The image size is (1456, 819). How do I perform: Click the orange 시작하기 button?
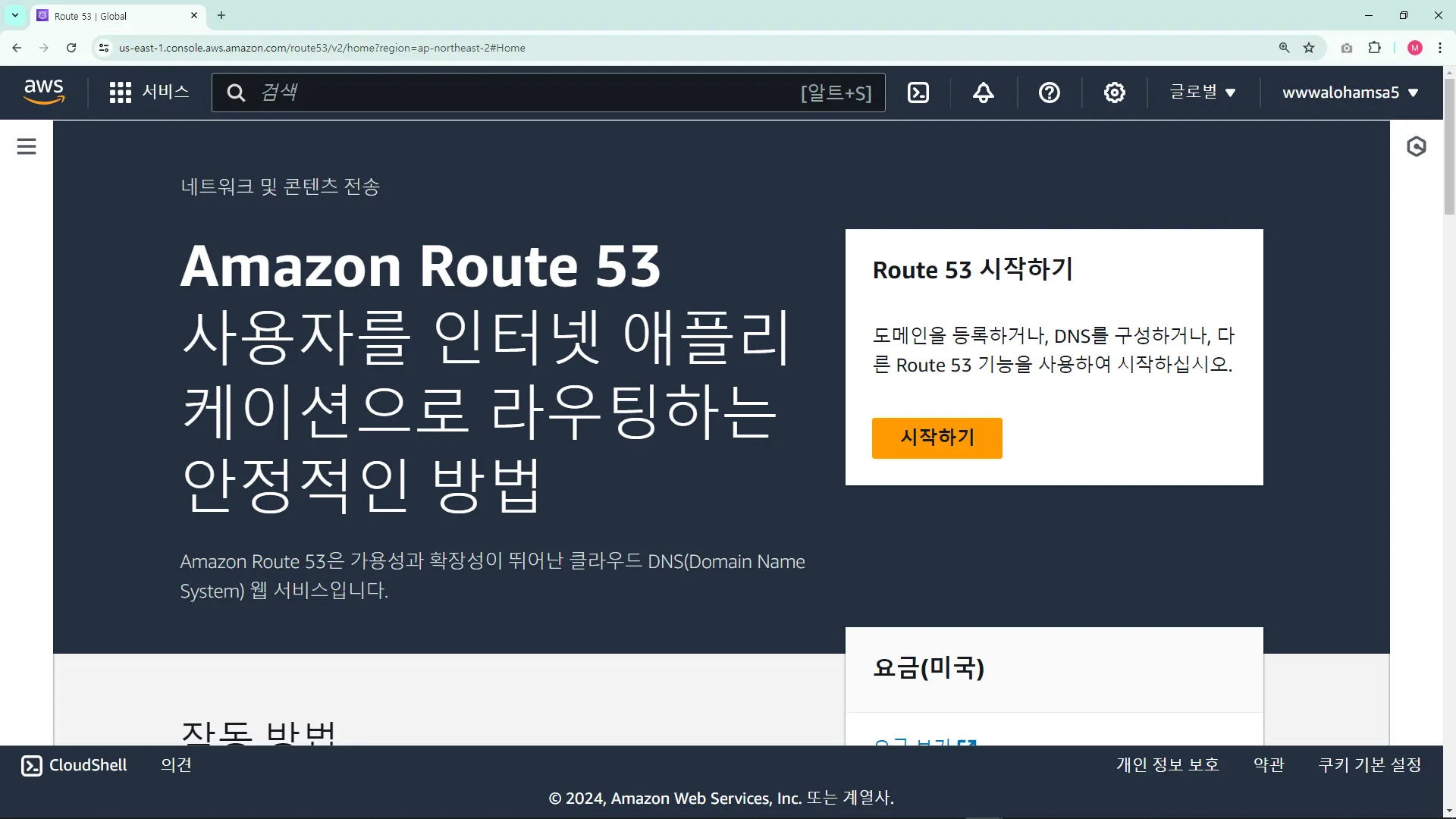pos(937,438)
